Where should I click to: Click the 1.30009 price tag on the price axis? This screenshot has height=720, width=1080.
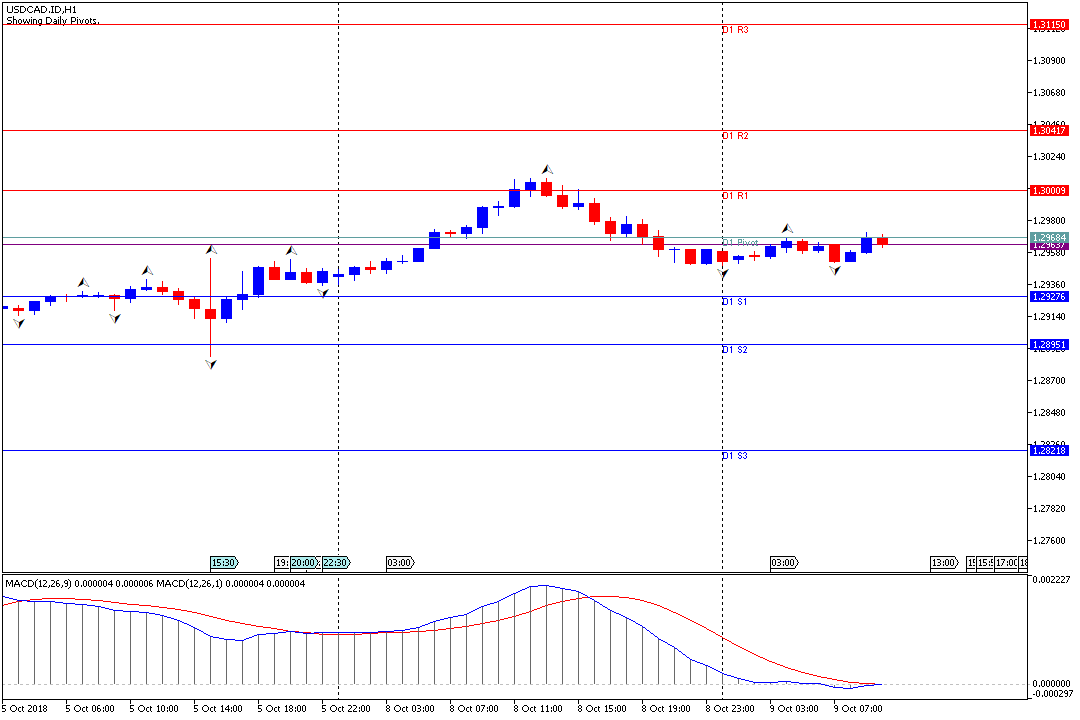[x=1049, y=190]
